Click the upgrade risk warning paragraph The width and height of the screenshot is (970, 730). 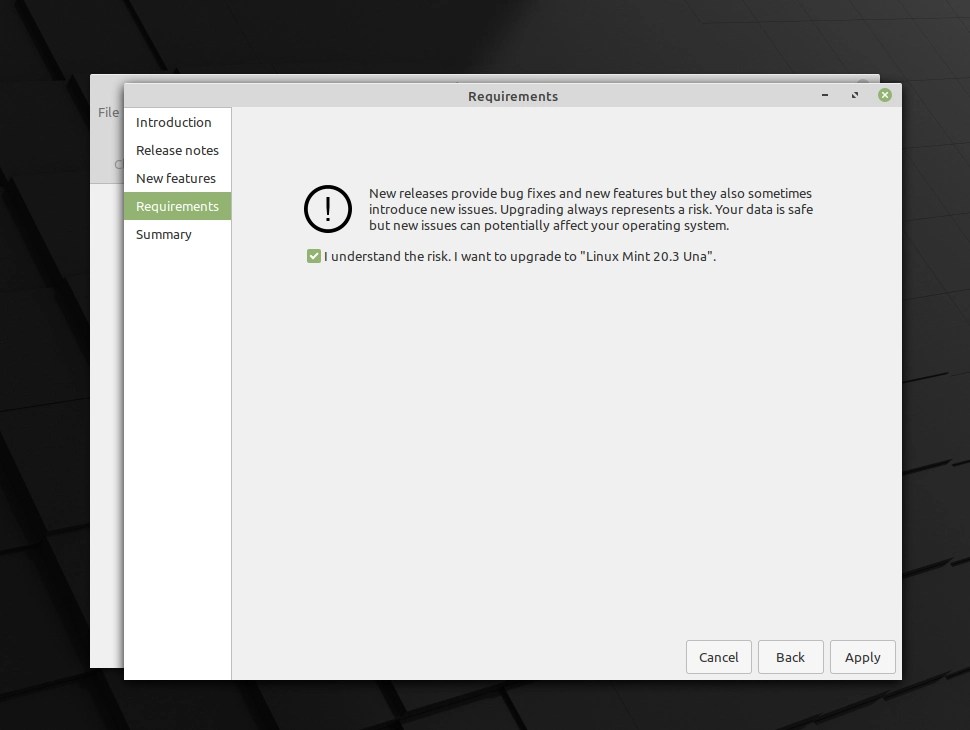click(x=591, y=209)
